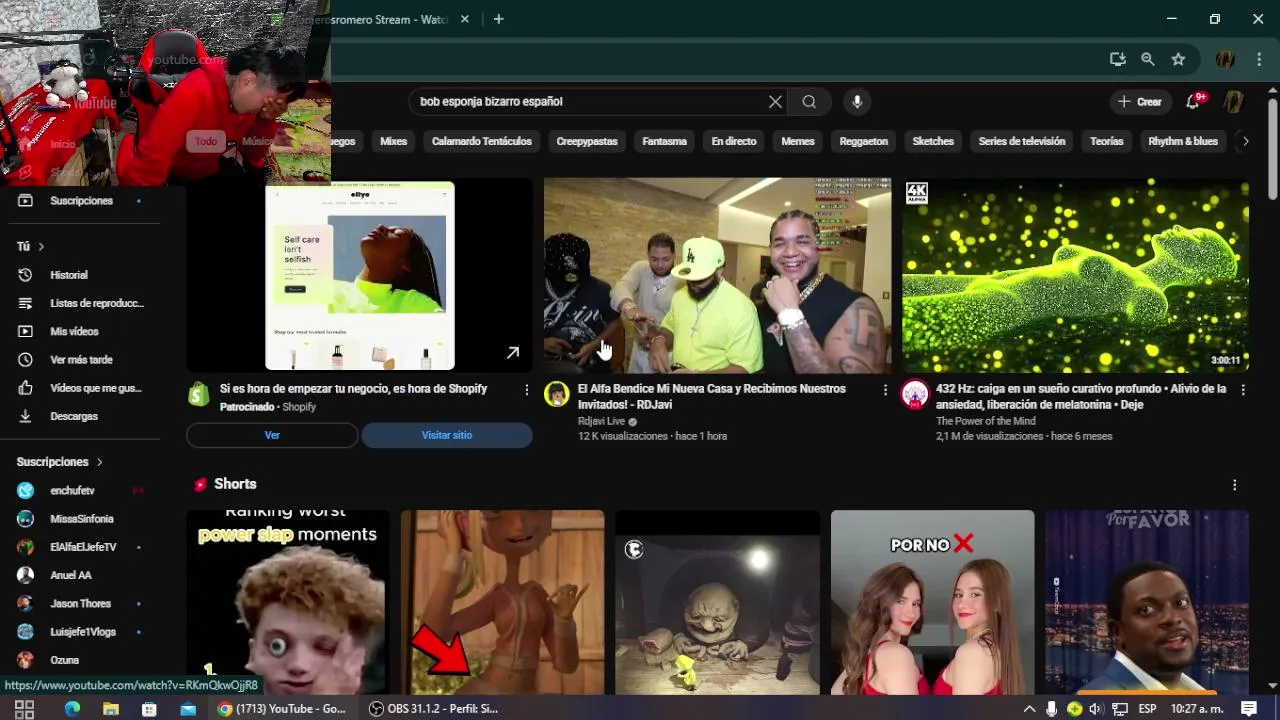The width and height of the screenshot is (1280, 720).
Task: Select the Fantasma filter chip
Action: 664,141
